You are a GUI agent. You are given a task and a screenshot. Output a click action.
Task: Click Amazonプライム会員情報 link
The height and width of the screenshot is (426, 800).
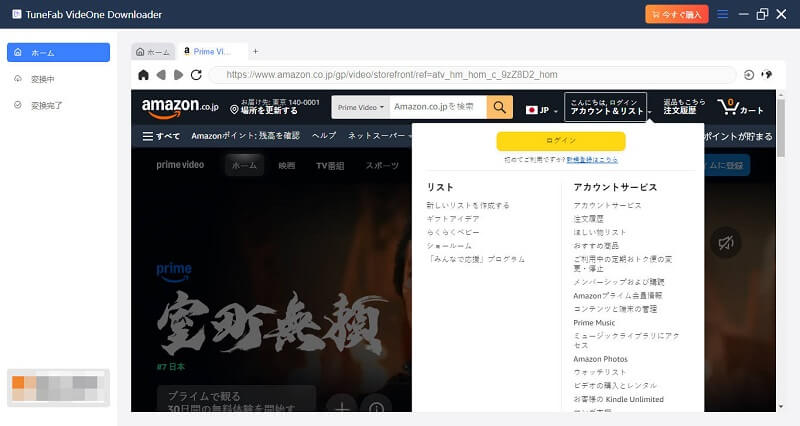(617, 295)
